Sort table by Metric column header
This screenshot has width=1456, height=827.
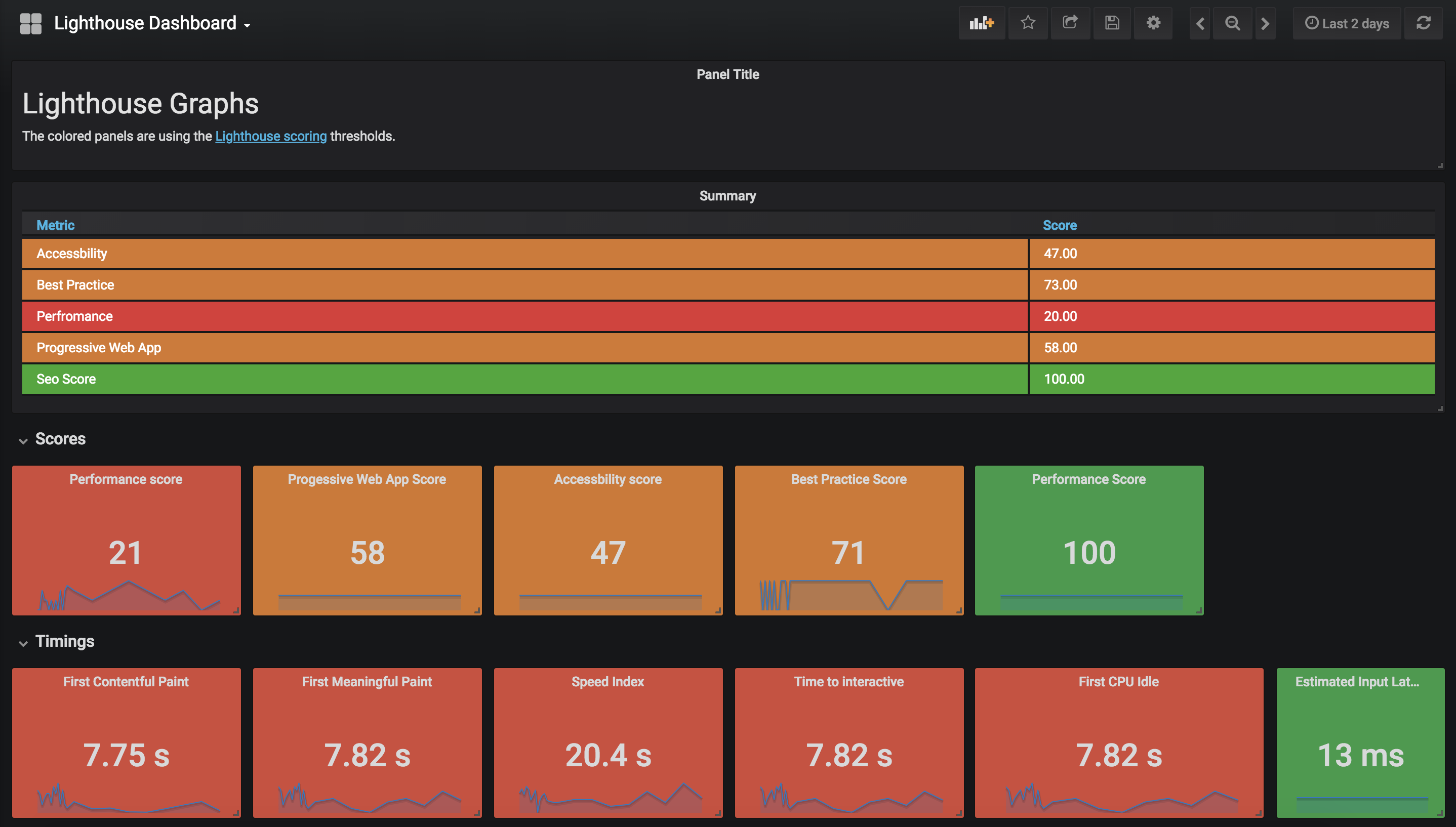(x=55, y=226)
